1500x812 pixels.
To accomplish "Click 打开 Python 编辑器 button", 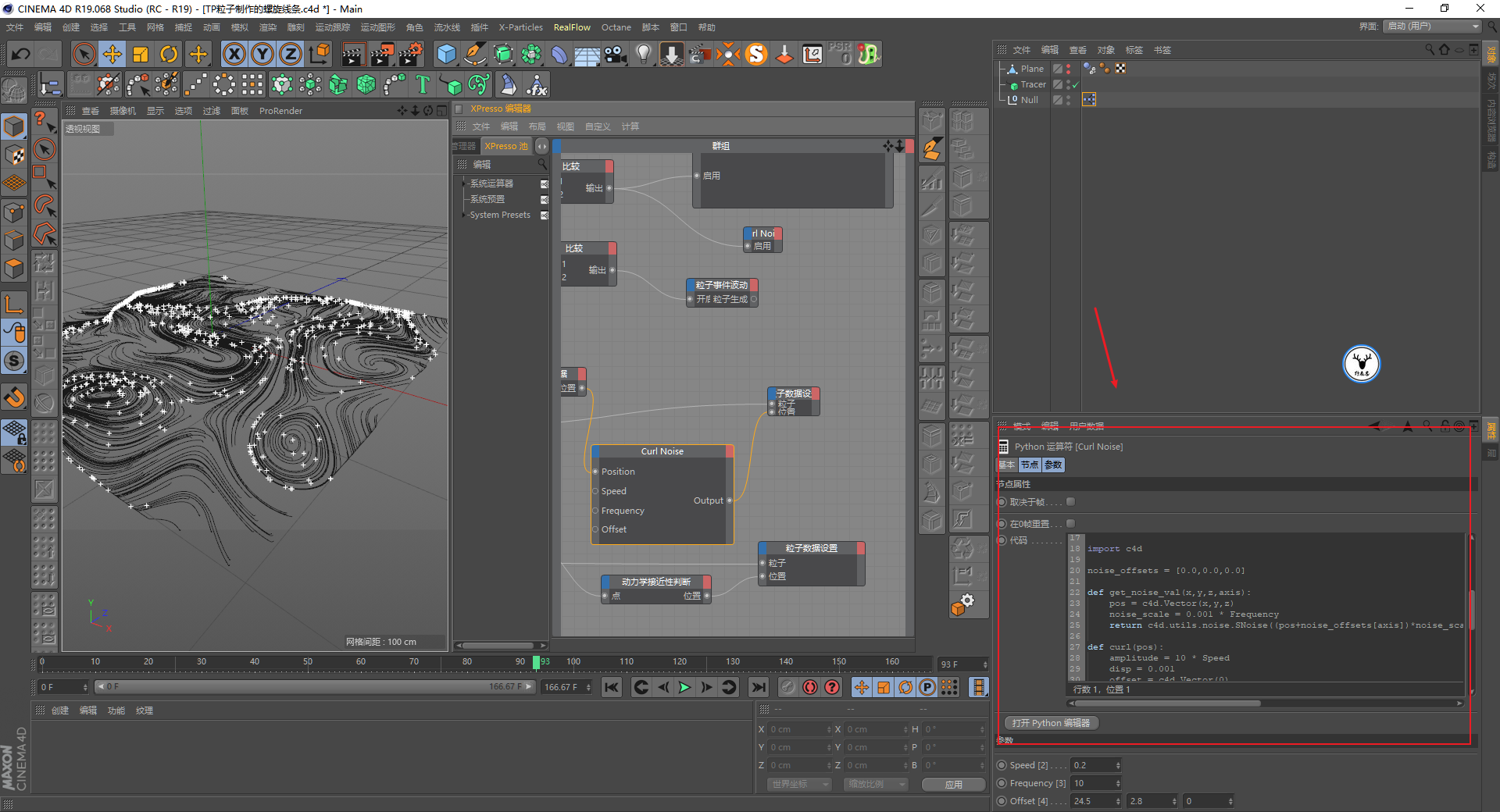I will [x=1051, y=723].
